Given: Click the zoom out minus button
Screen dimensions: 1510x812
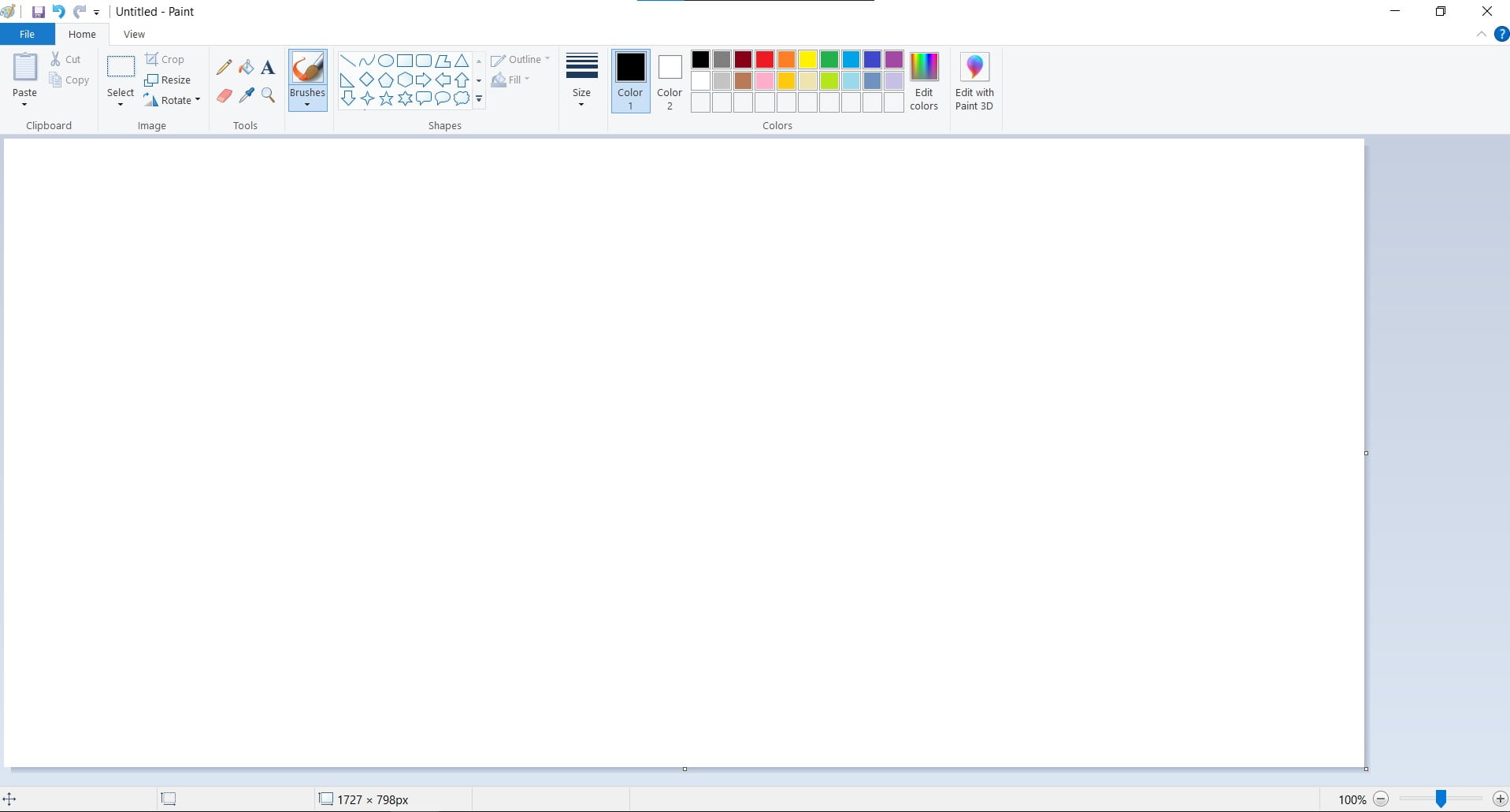Looking at the screenshot, I should click(1381, 799).
